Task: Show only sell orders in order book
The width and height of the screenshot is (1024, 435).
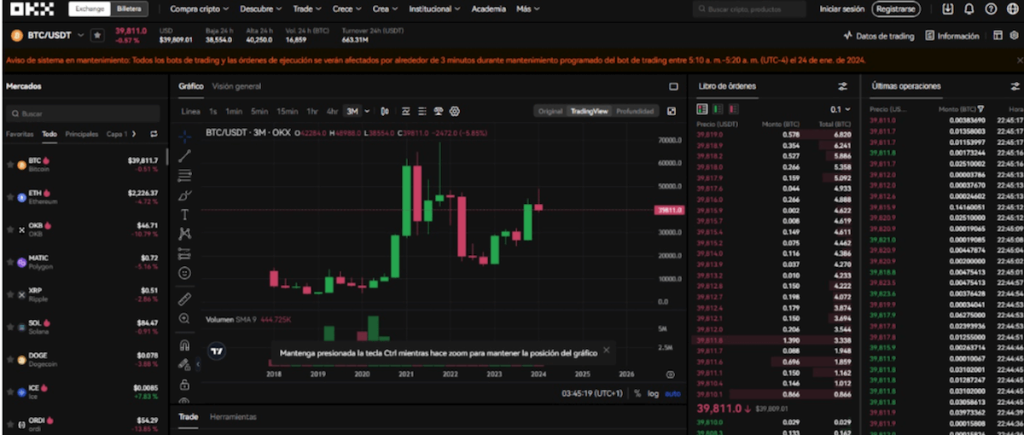Action: click(x=733, y=109)
